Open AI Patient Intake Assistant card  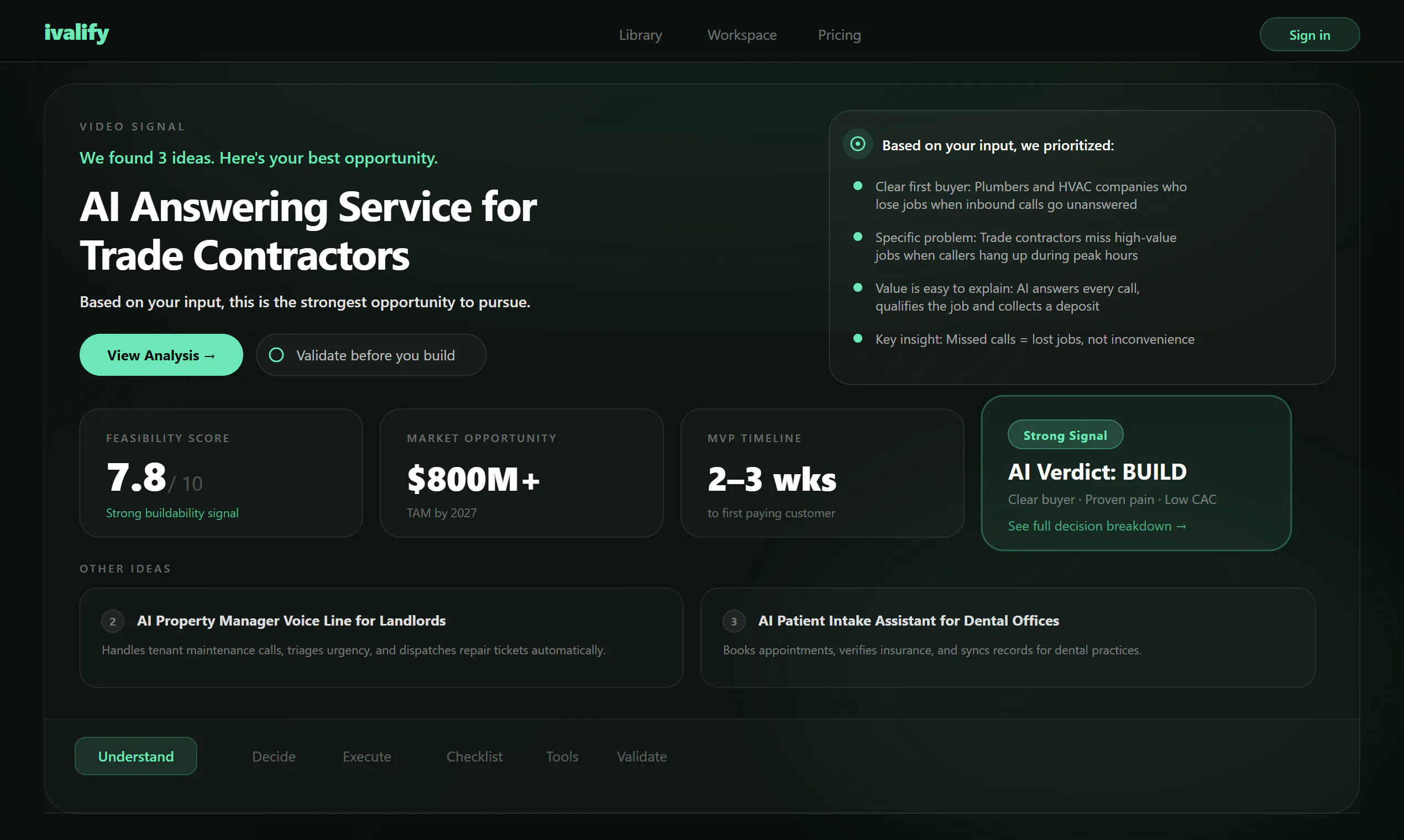tap(1008, 638)
